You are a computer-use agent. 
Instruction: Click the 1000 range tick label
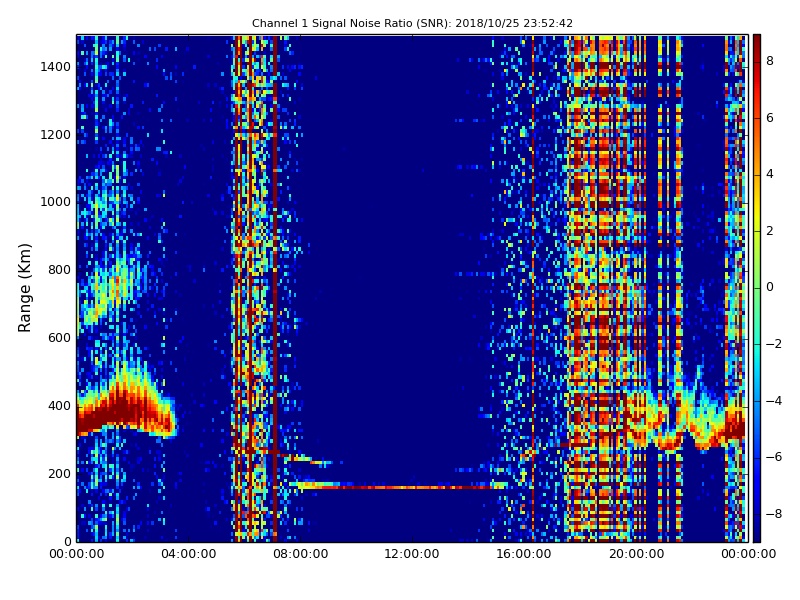[x=56, y=202]
